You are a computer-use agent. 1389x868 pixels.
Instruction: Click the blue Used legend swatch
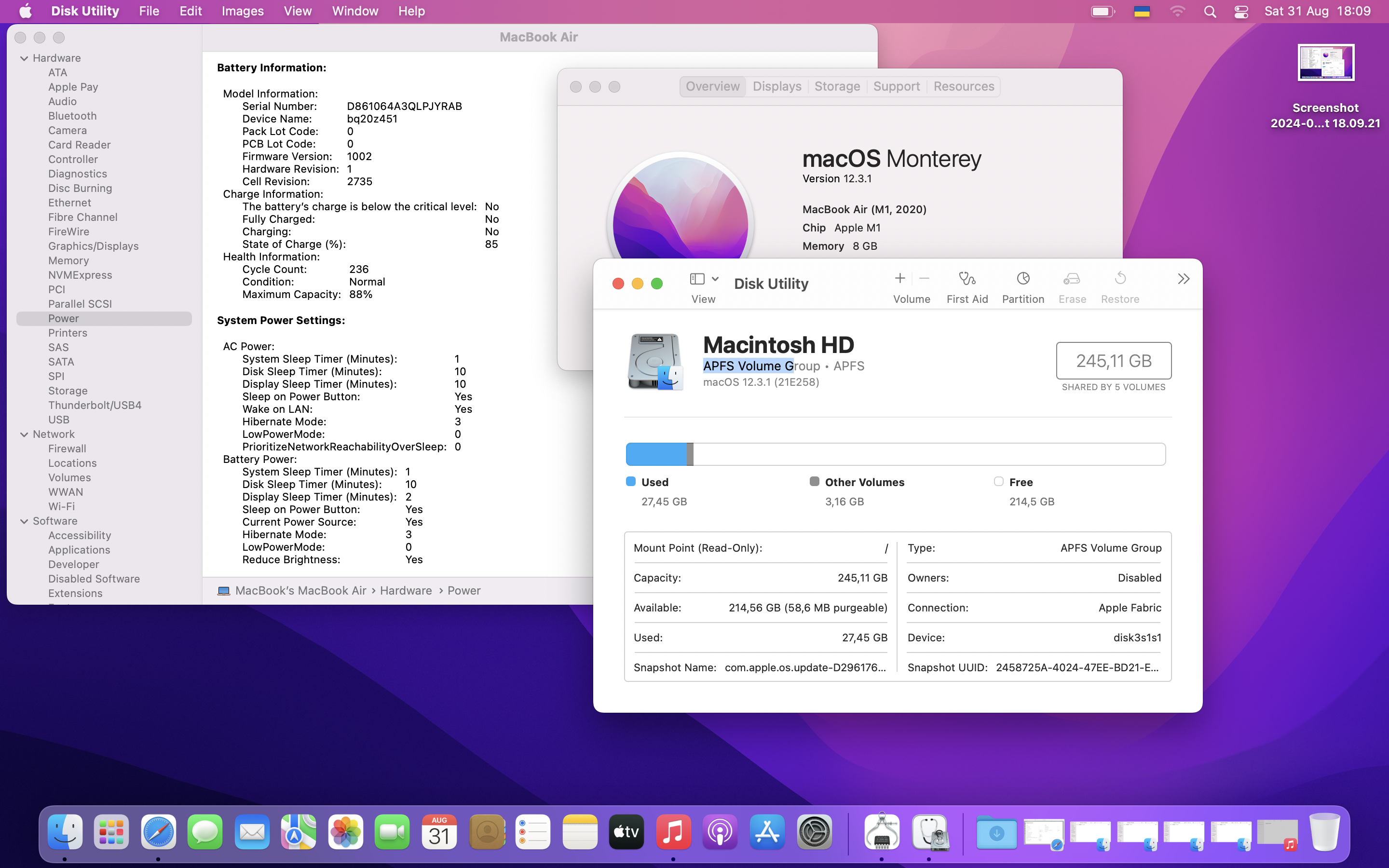click(x=631, y=482)
